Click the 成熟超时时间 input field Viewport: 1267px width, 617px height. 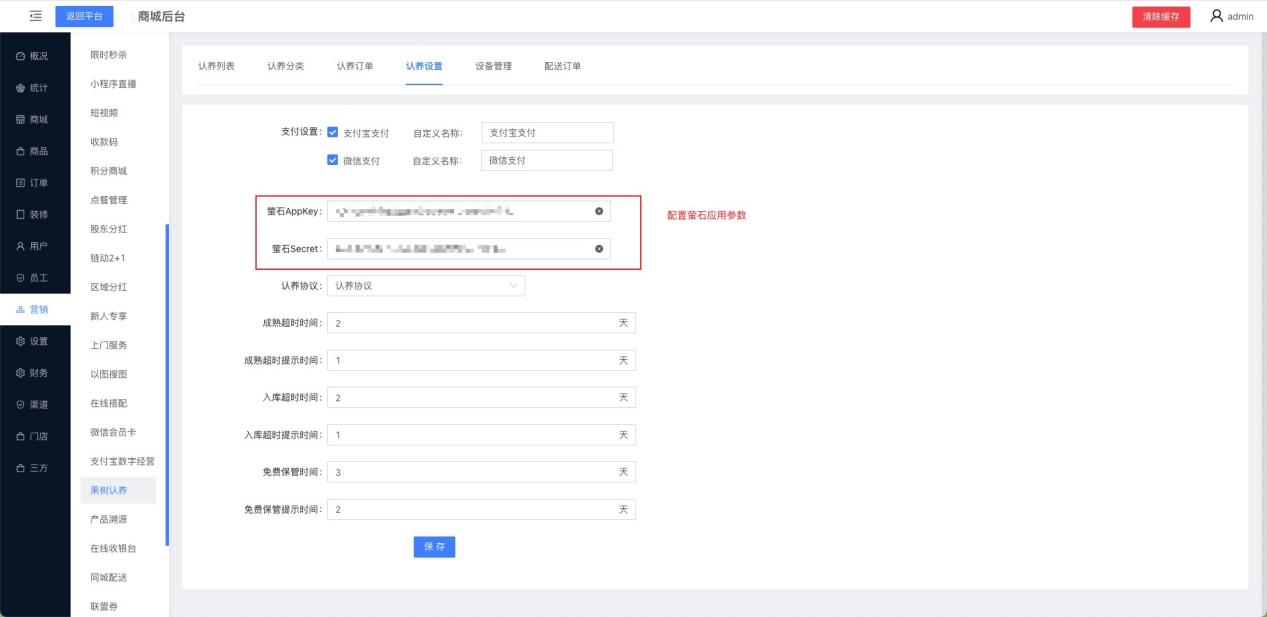pos(470,324)
